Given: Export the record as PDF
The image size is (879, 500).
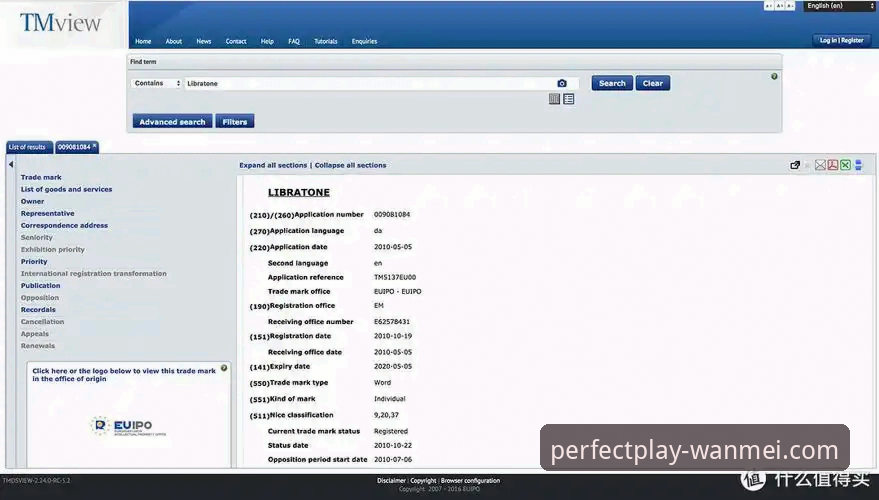Looking at the screenshot, I should (x=832, y=165).
